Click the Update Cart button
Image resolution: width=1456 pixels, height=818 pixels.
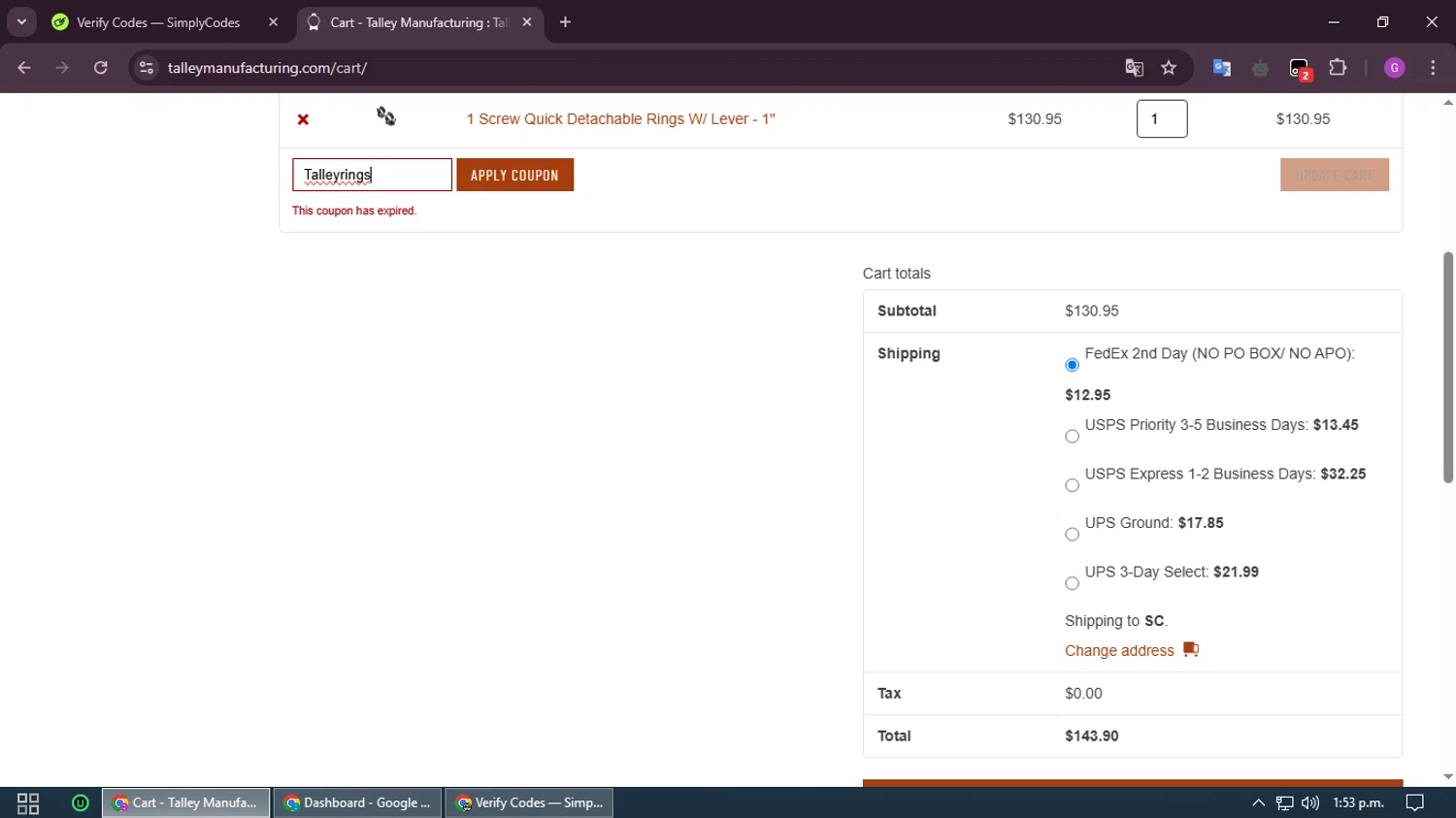tap(1335, 175)
